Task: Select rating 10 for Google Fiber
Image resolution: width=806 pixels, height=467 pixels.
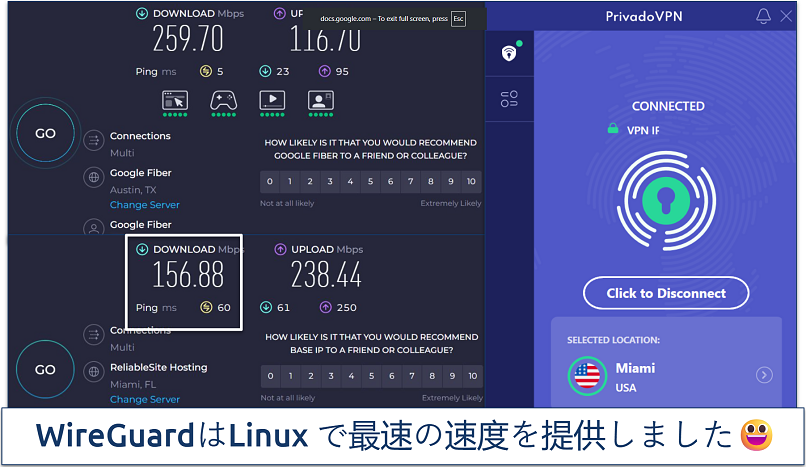Action: coord(472,182)
